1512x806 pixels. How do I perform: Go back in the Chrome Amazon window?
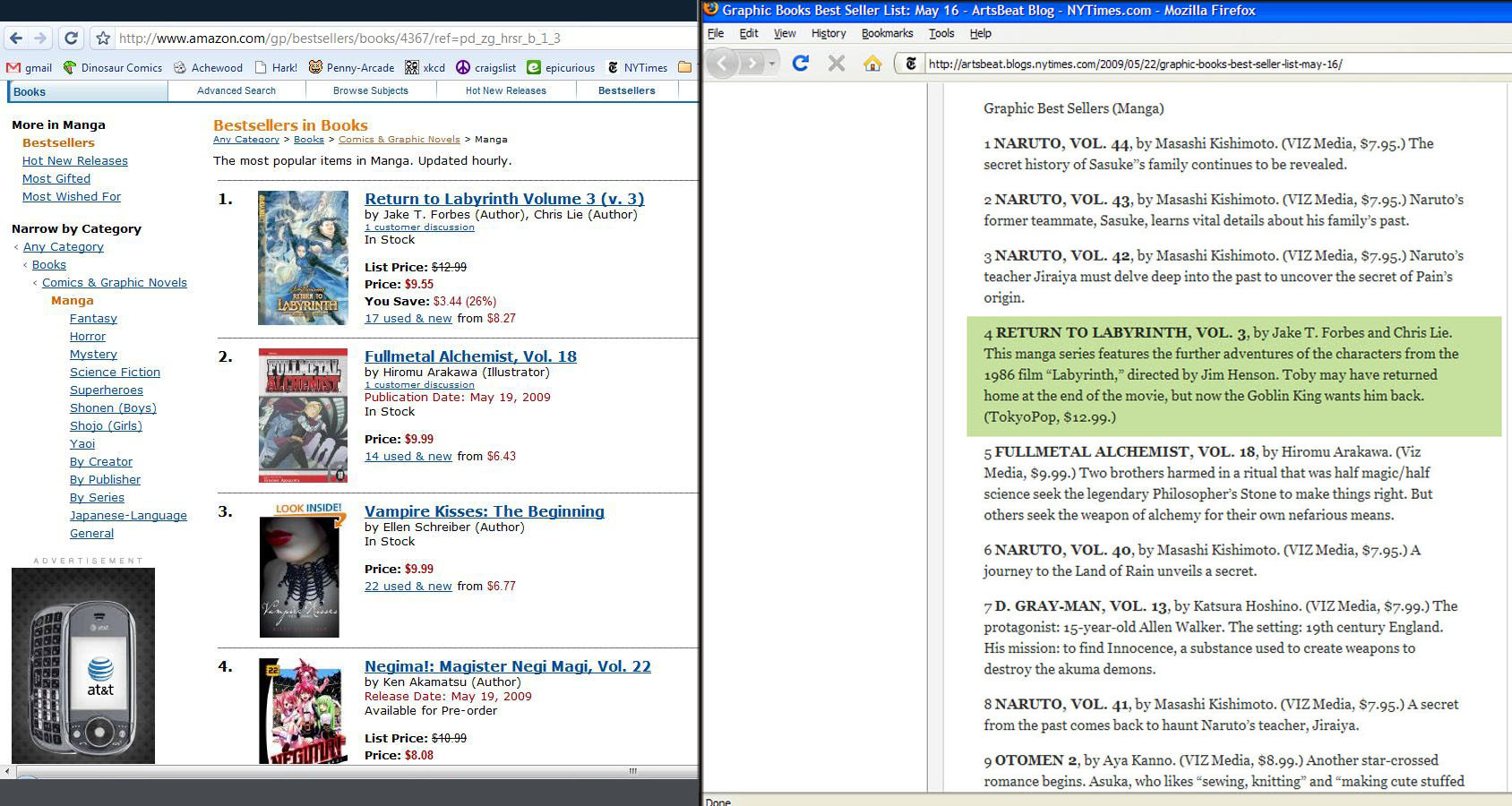click(x=16, y=38)
